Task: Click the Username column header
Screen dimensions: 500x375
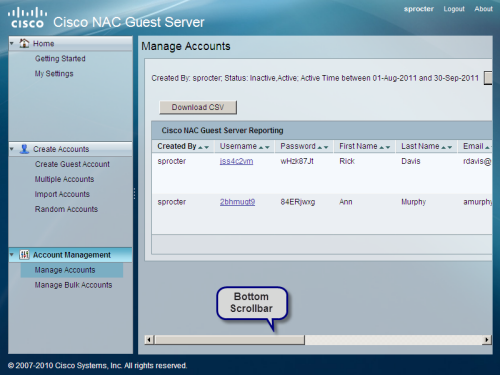Action: [x=238, y=146]
